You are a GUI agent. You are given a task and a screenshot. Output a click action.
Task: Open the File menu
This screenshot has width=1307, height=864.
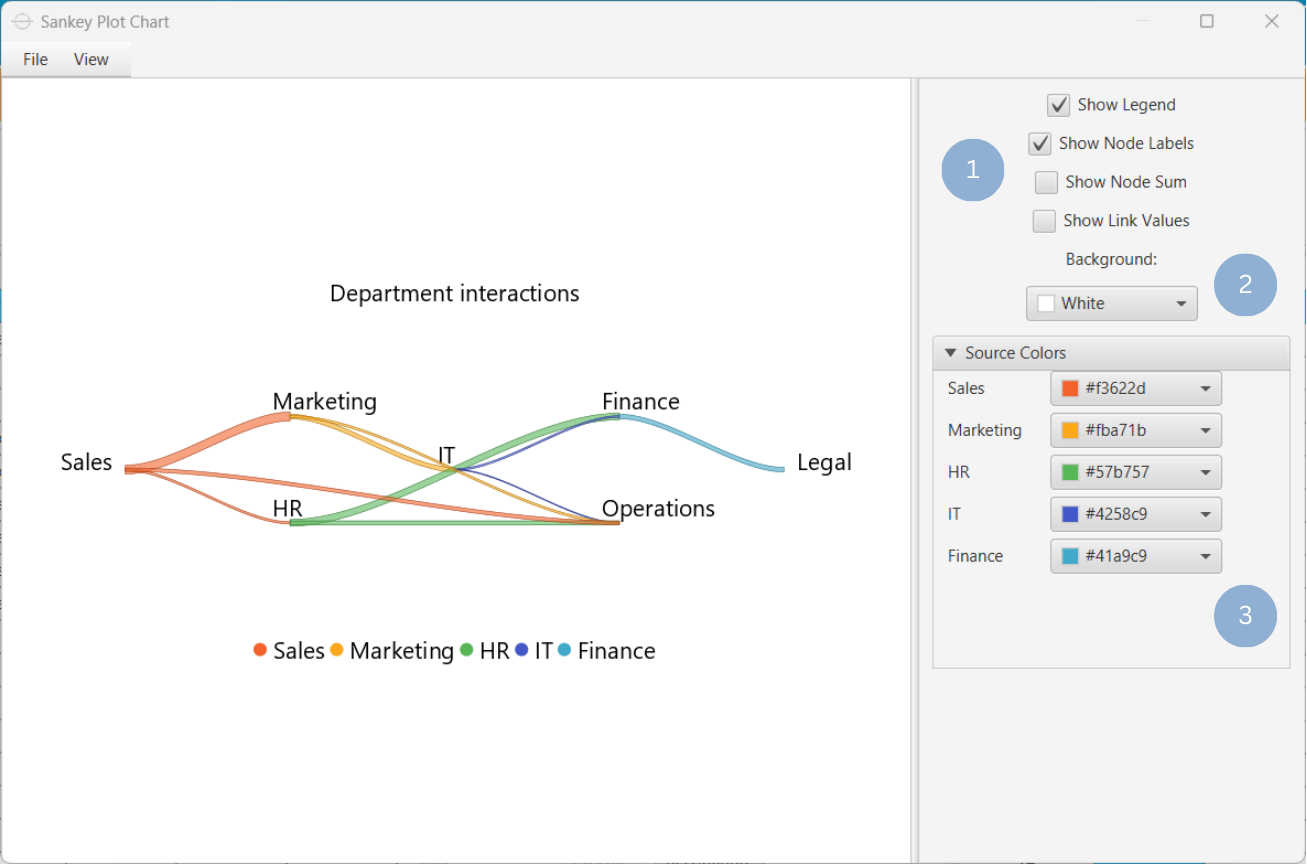pyautogui.click(x=34, y=59)
